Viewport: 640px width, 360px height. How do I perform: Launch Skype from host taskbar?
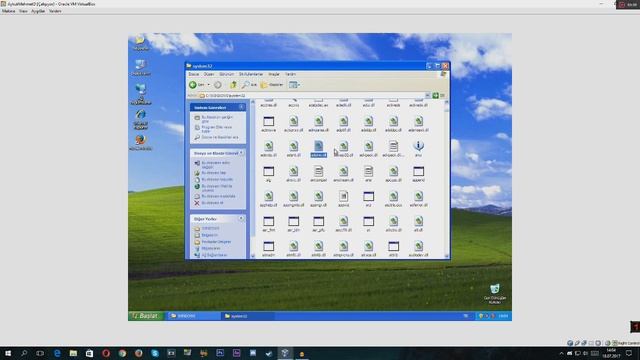tap(155, 353)
